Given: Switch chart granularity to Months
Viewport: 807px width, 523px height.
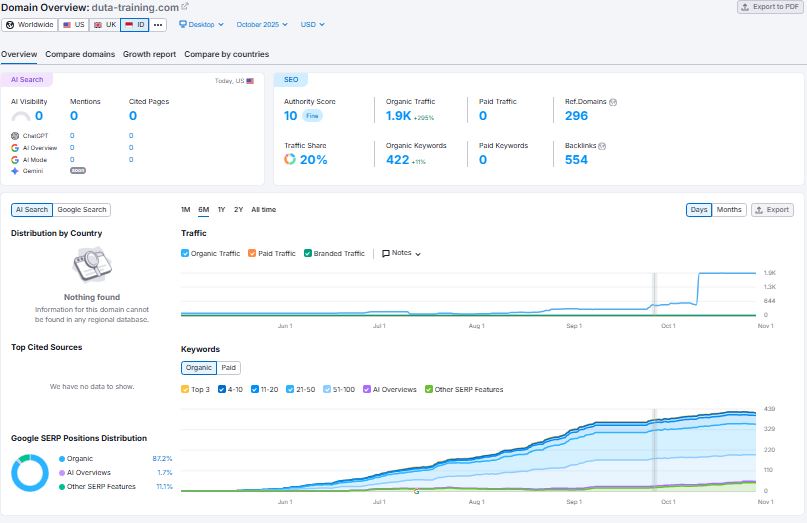Looking at the screenshot, I should pos(729,210).
